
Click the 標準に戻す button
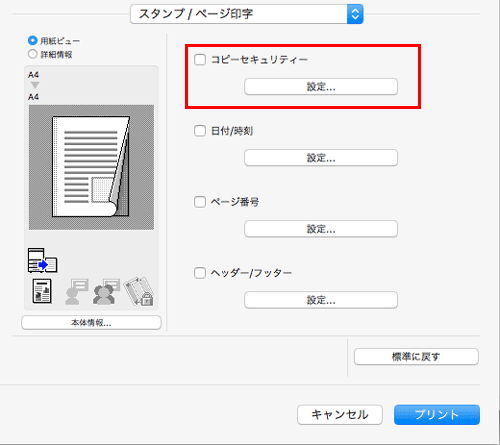coord(416,357)
